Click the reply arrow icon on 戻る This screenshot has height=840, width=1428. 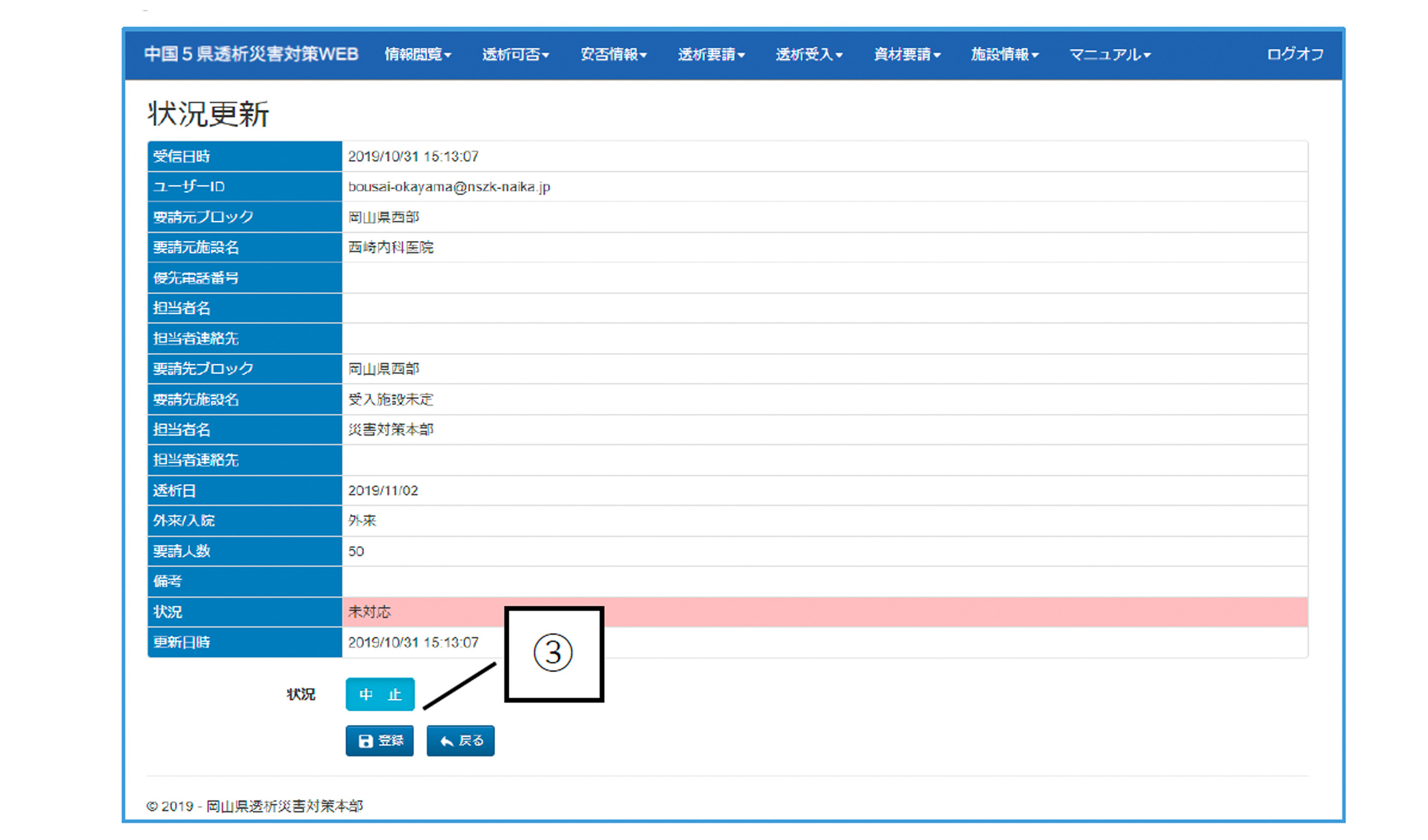click(447, 741)
